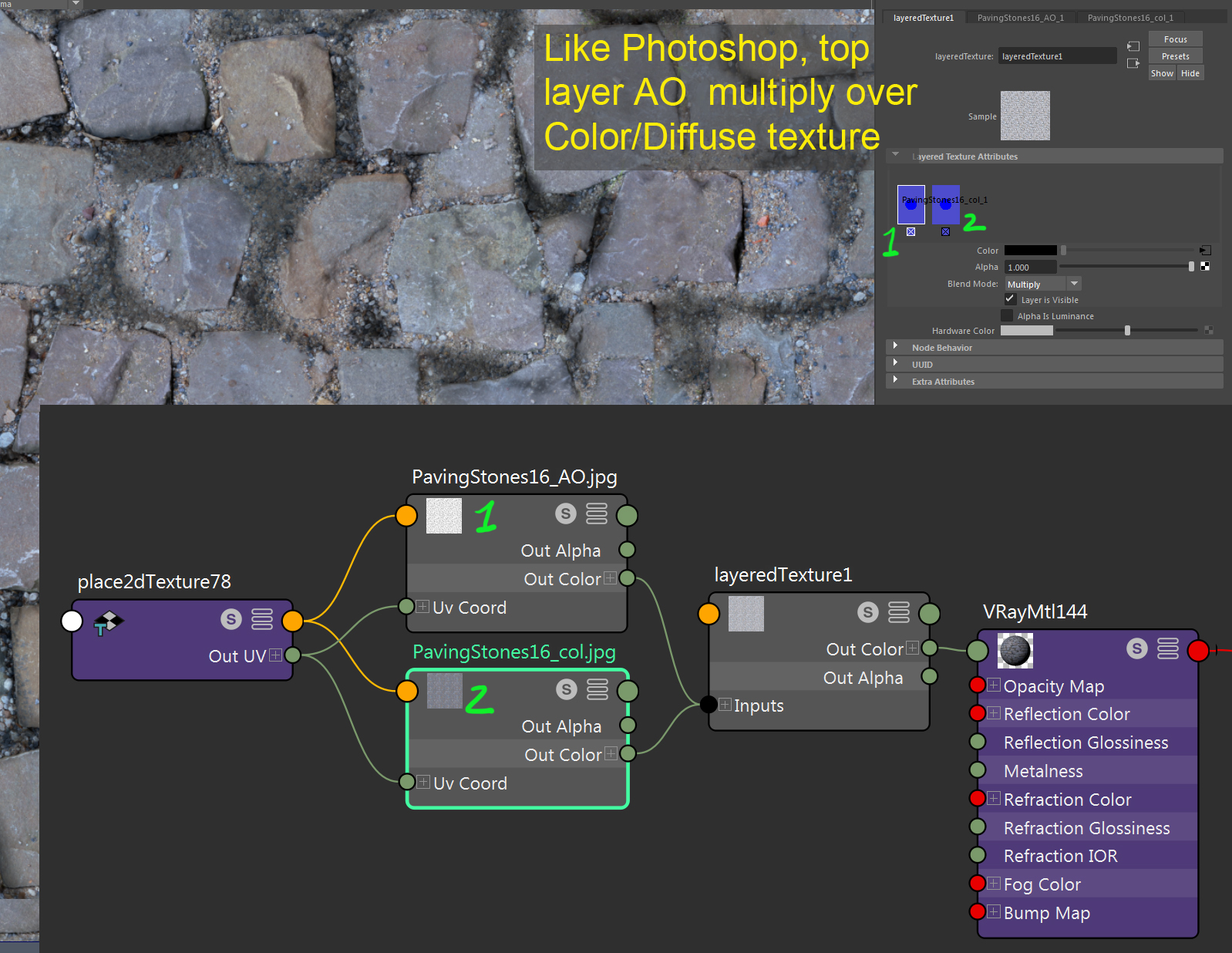Click the sphere thumbnail on VRayMtl144 node

[1015, 651]
